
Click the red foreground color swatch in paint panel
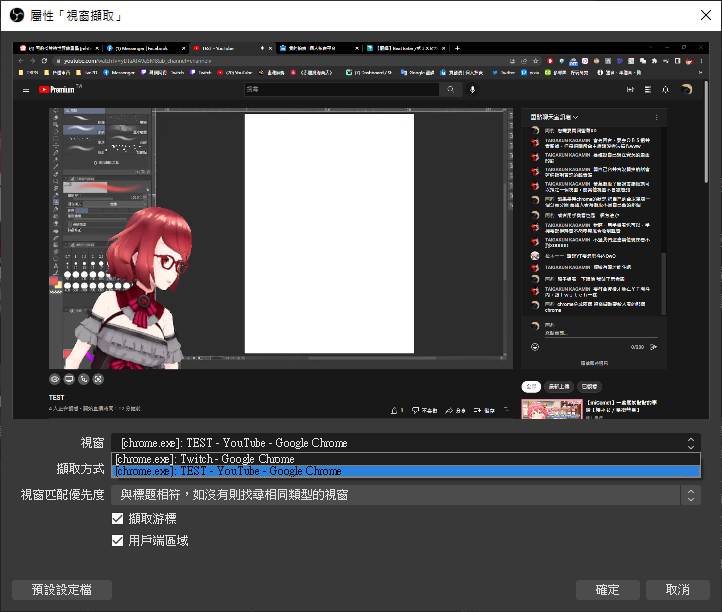coord(53,281)
